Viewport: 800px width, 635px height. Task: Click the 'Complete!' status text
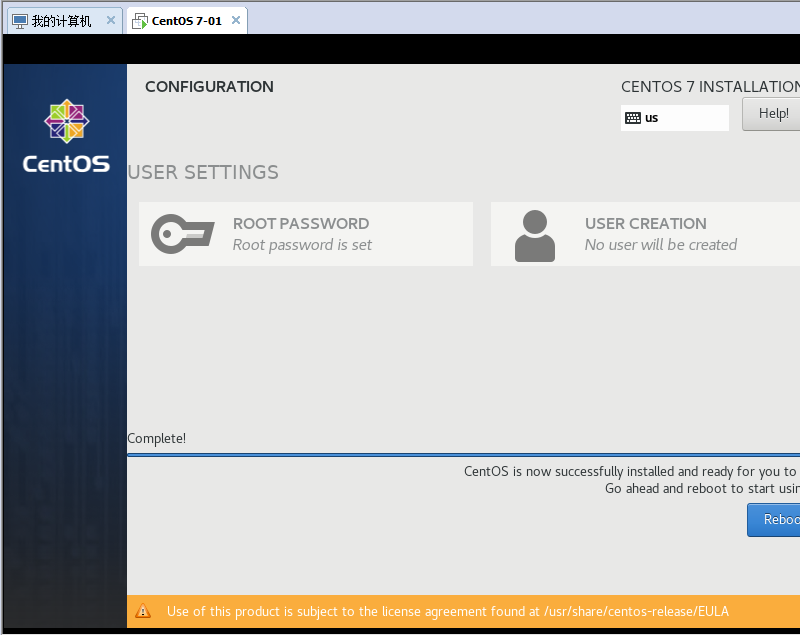pyautogui.click(x=157, y=439)
